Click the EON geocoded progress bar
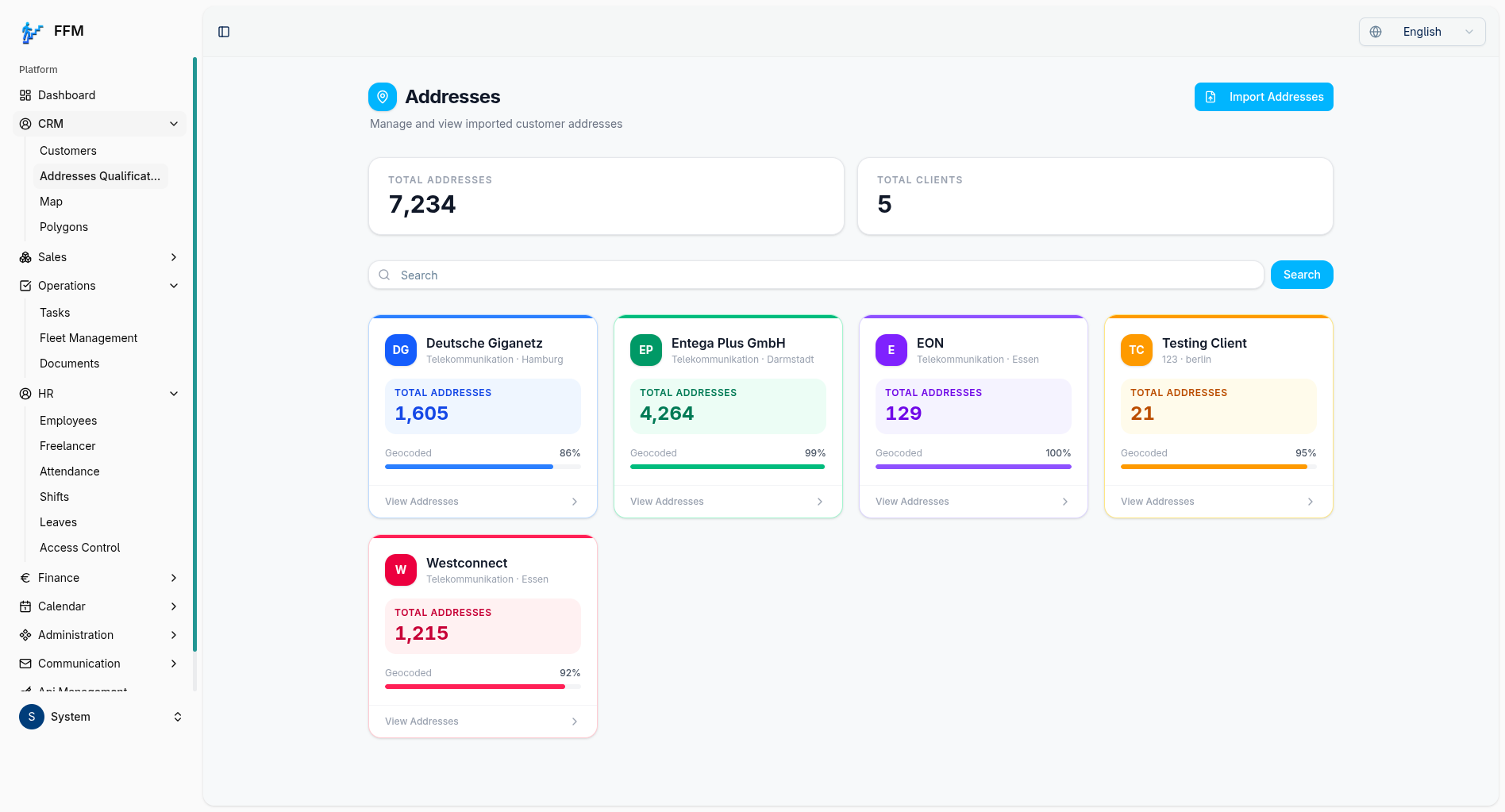The height and width of the screenshot is (812, 1505). click(x=973, y=467)
